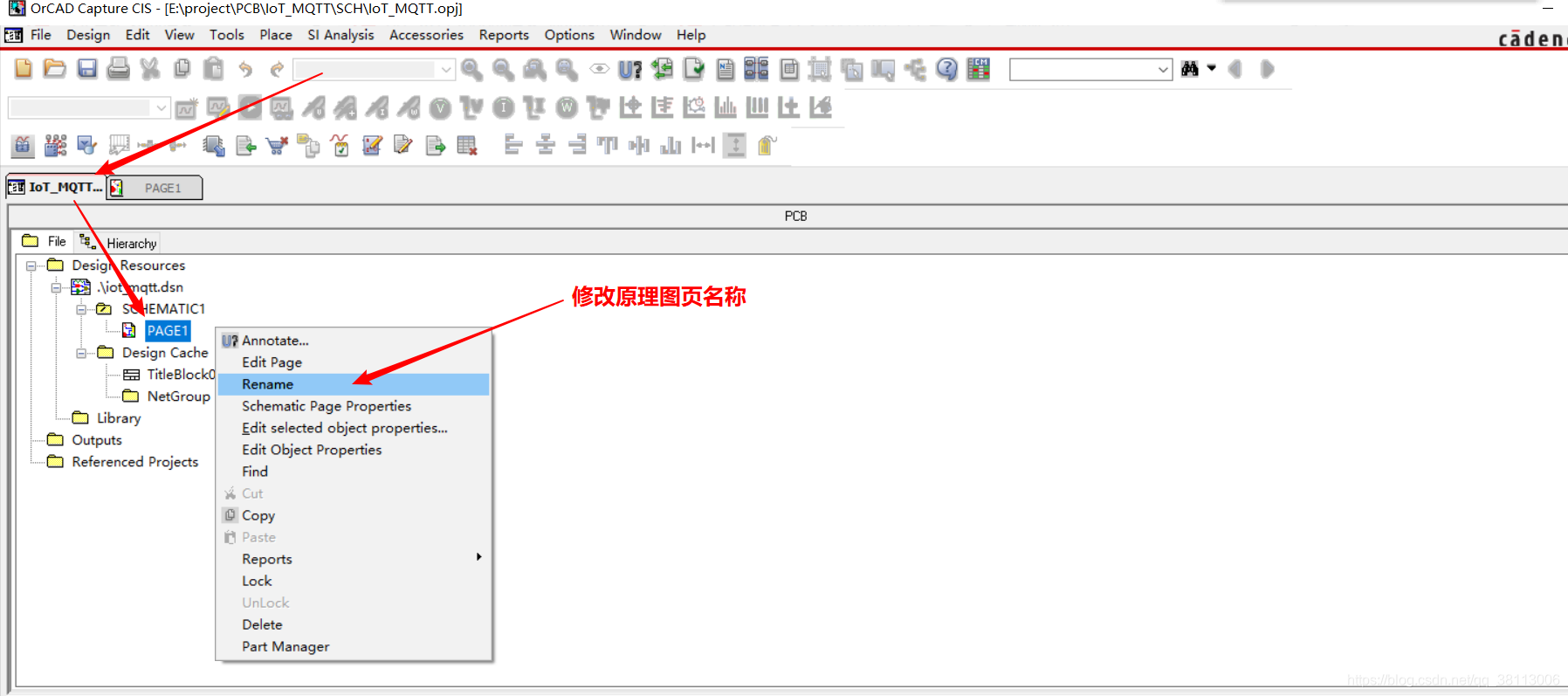
Task: Click the CM constraint manager icon
Action: coord(979,69)
